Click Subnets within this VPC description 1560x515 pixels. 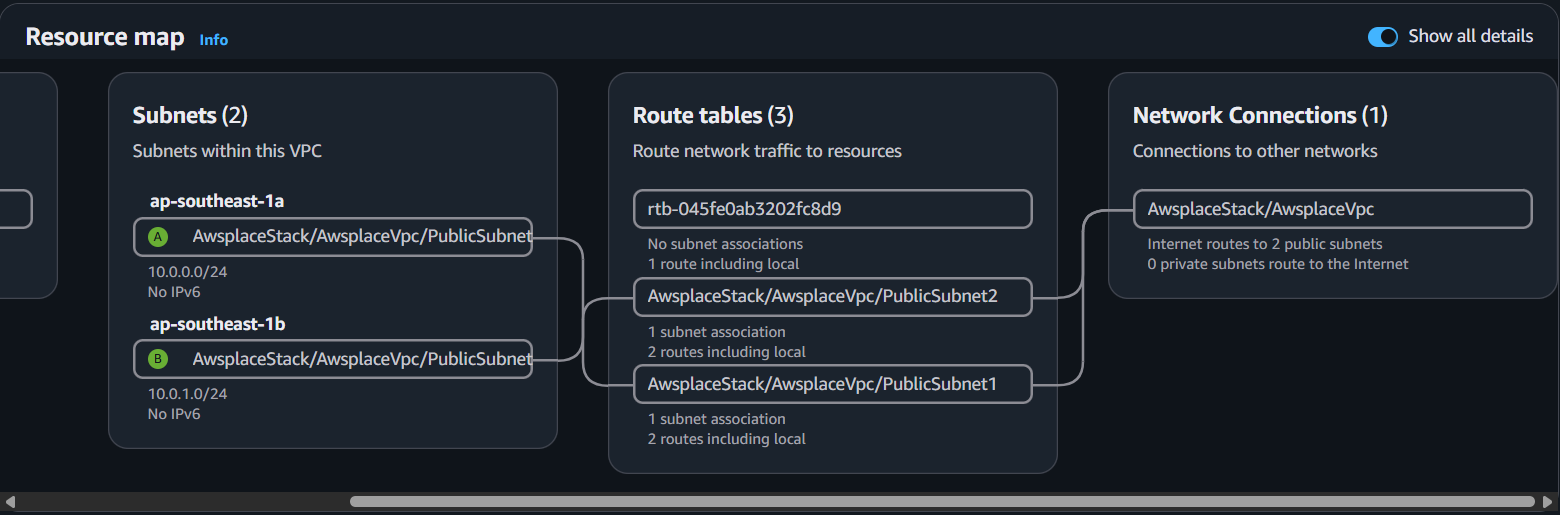coord(227,151)
